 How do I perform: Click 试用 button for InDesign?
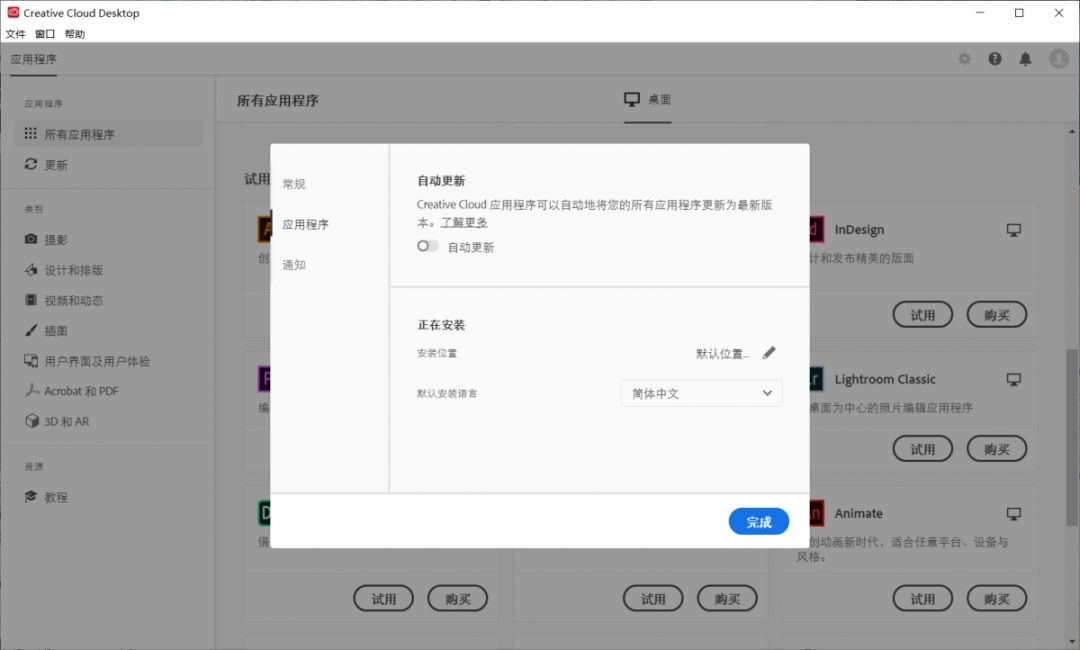click(x=923, y=315)
